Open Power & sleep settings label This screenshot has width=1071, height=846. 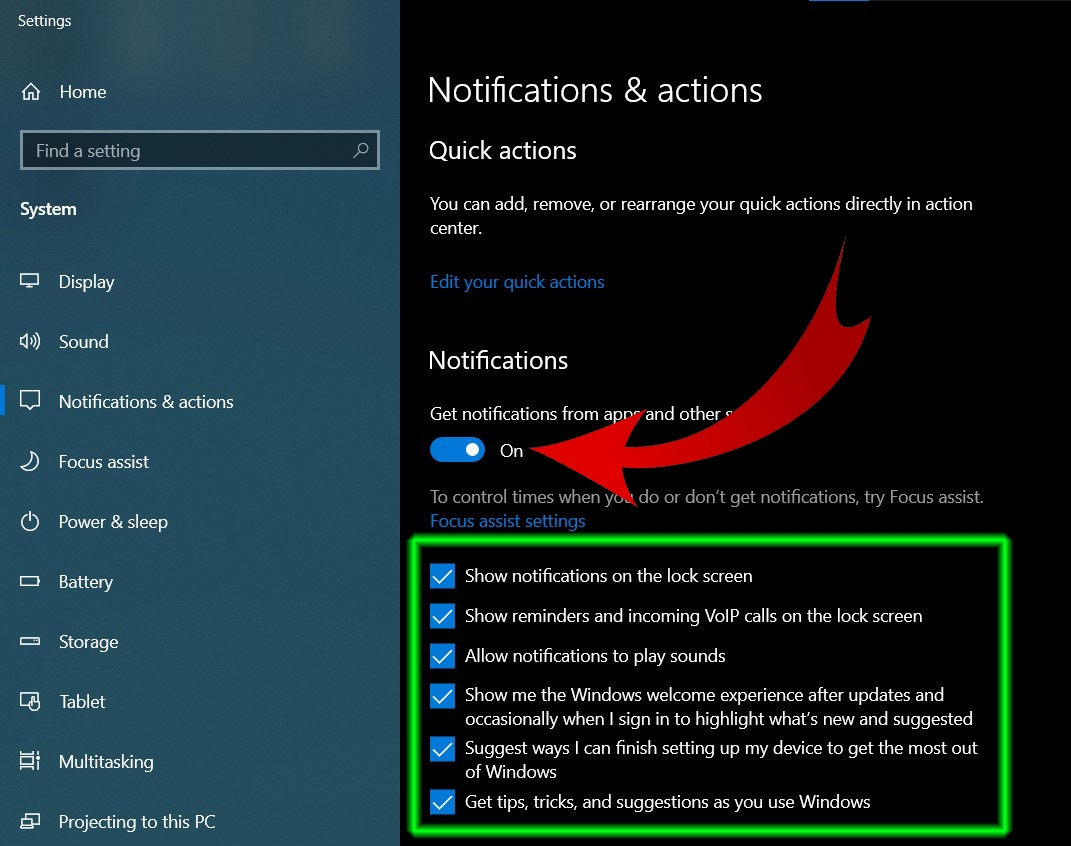pos(113,522)
